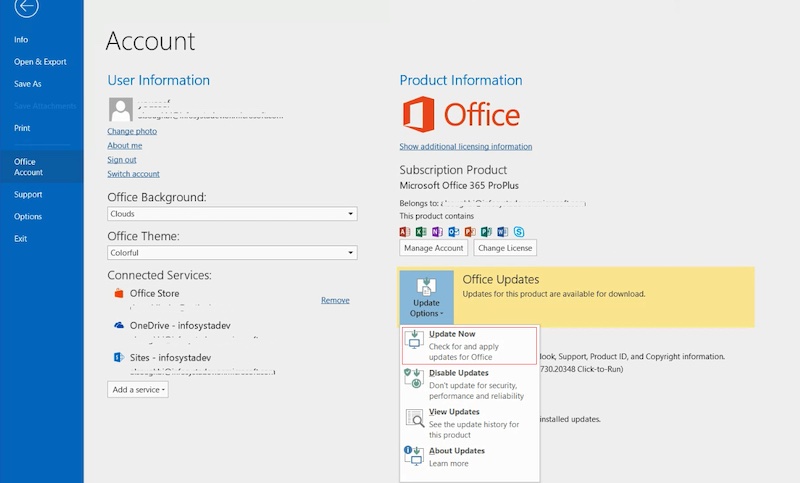Click the Excel app icon
800x483 pixels.
(x=421, y=232)
